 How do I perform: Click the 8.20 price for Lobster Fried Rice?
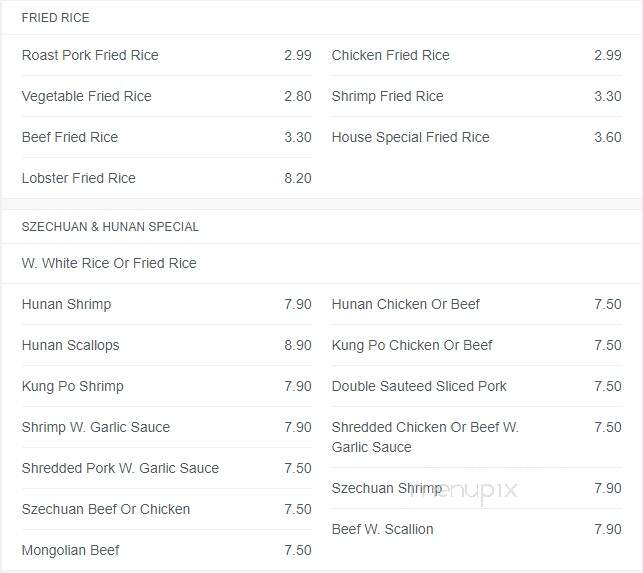point(298,178)
